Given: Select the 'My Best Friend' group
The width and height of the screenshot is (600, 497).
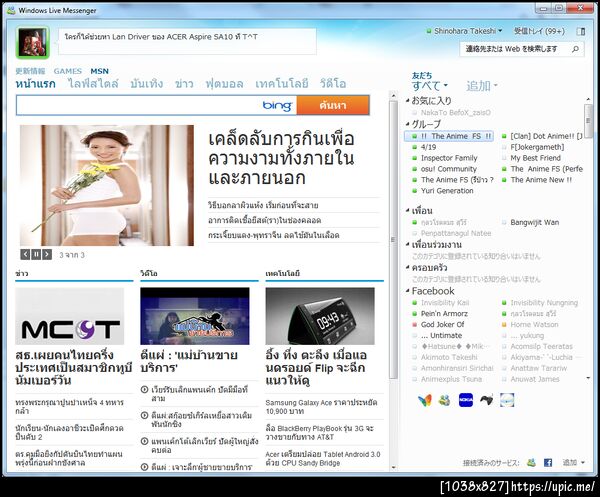Looking at the screenshot, I should pyautogui.click(x=535, y=158).
